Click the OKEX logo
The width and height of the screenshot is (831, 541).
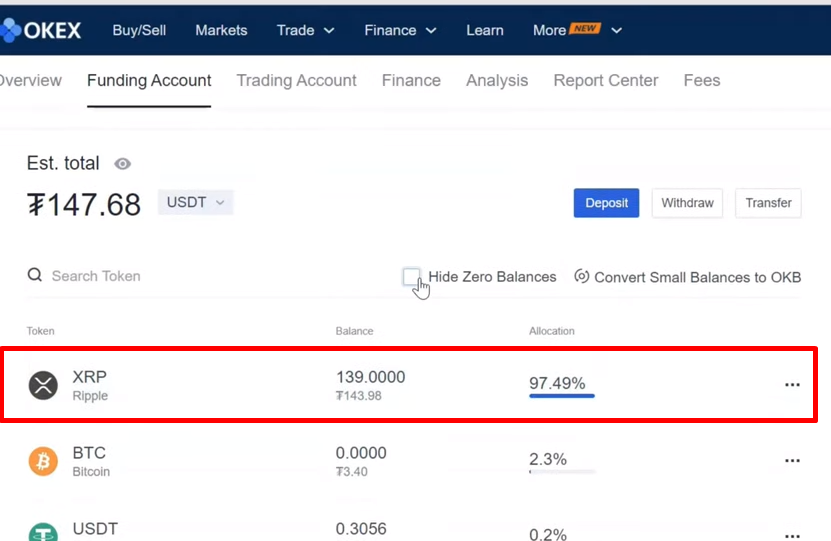(41, 30)
